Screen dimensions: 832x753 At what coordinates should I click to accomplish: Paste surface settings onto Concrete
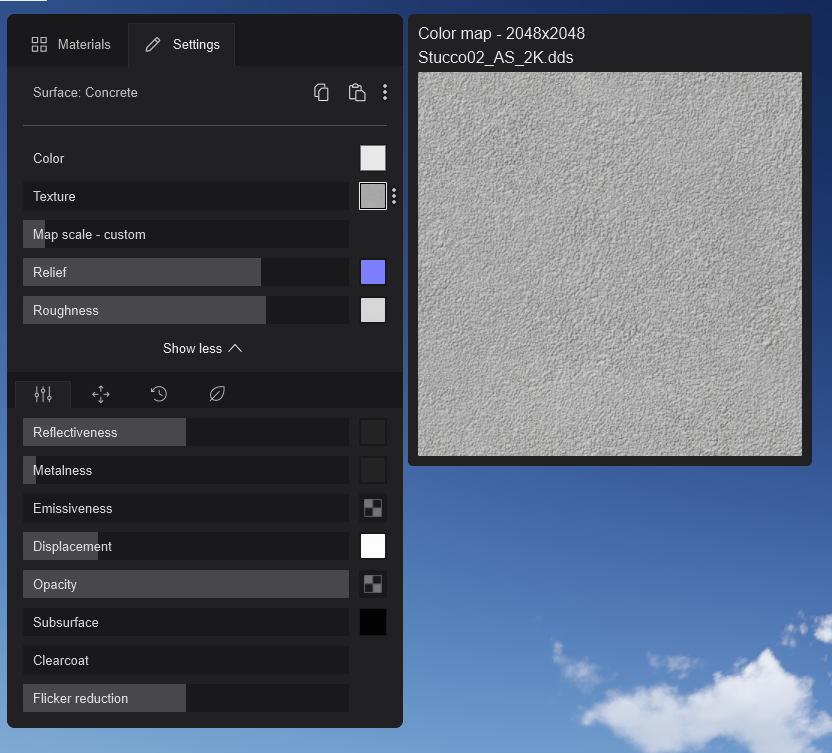(x=357, y=92)
